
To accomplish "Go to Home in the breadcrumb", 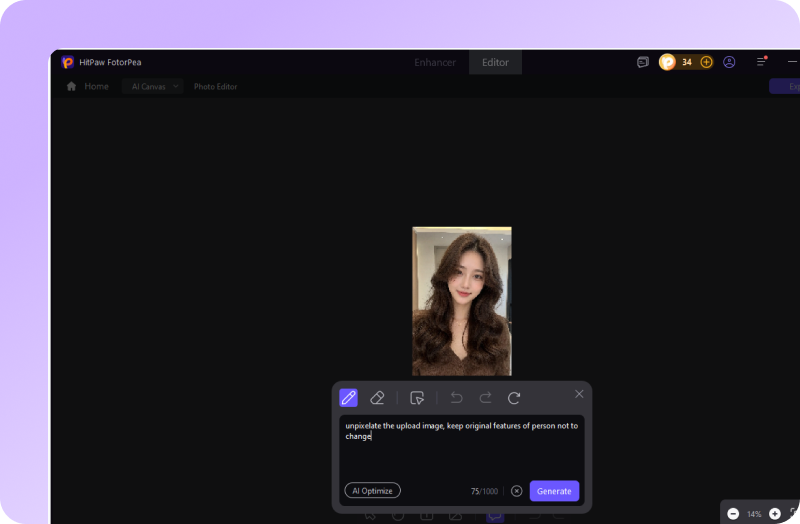I will pos(96,86).
